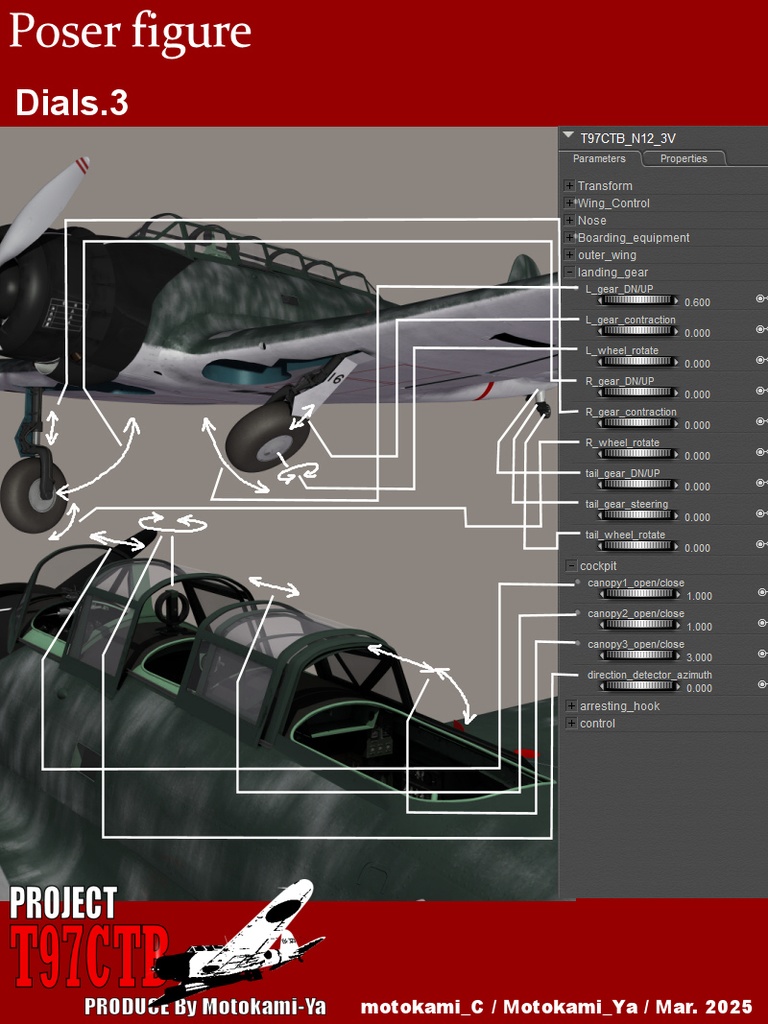
Task: Expand the Boarding_equipment group
Action: (x=569, y=238)
